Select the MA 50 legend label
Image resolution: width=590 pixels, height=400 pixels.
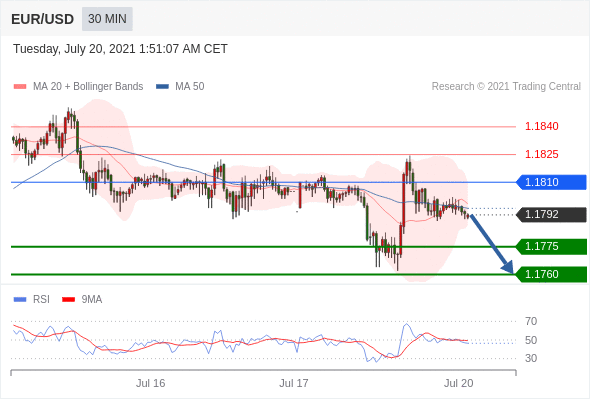tap(190, 87)
